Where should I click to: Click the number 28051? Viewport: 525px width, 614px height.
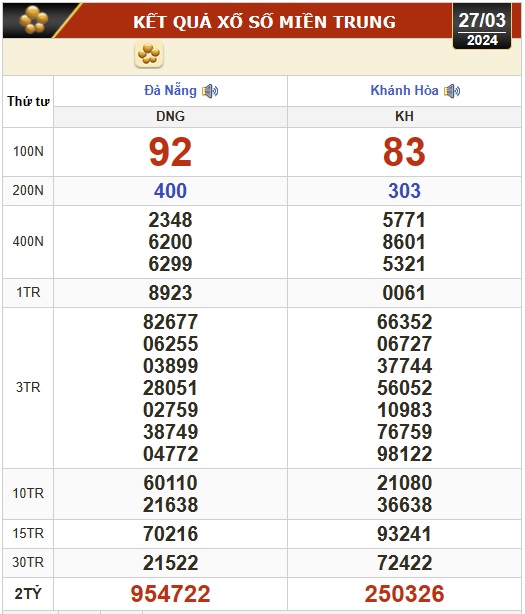click(x=170, y=388)
